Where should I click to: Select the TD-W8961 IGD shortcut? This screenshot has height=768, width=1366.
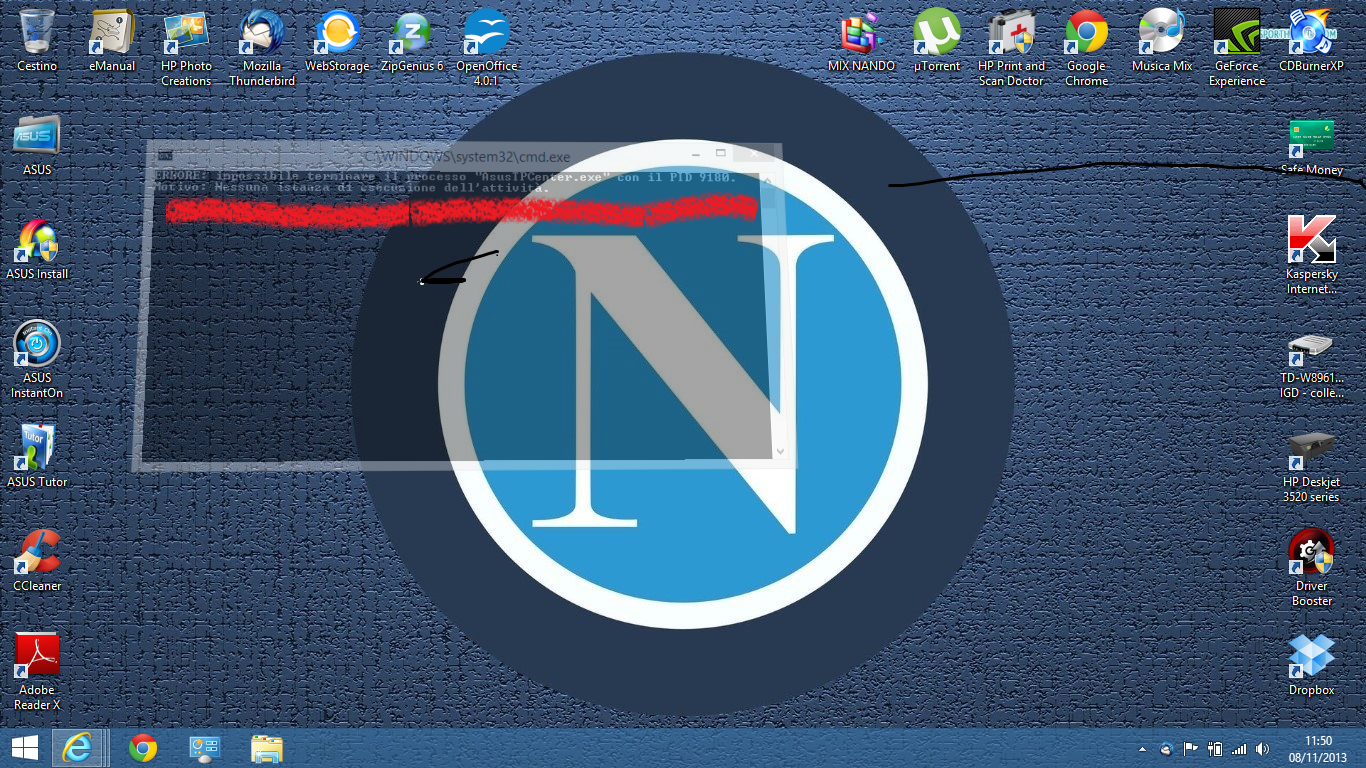point(1311,366)
